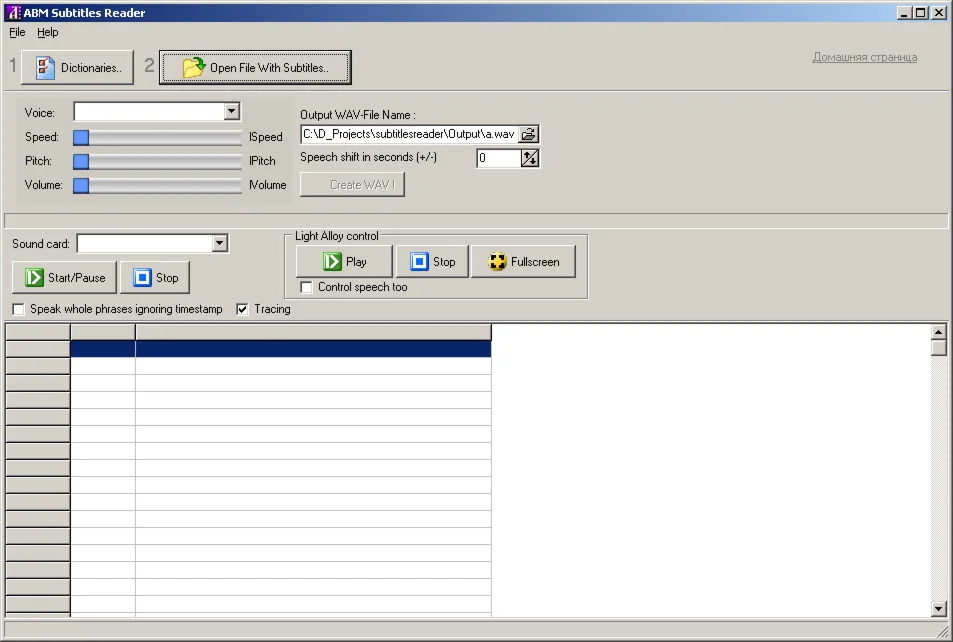Click the Stop icon in Light Alloy control
This screenshot has width=953, height=642.
(x=418, y=261)
